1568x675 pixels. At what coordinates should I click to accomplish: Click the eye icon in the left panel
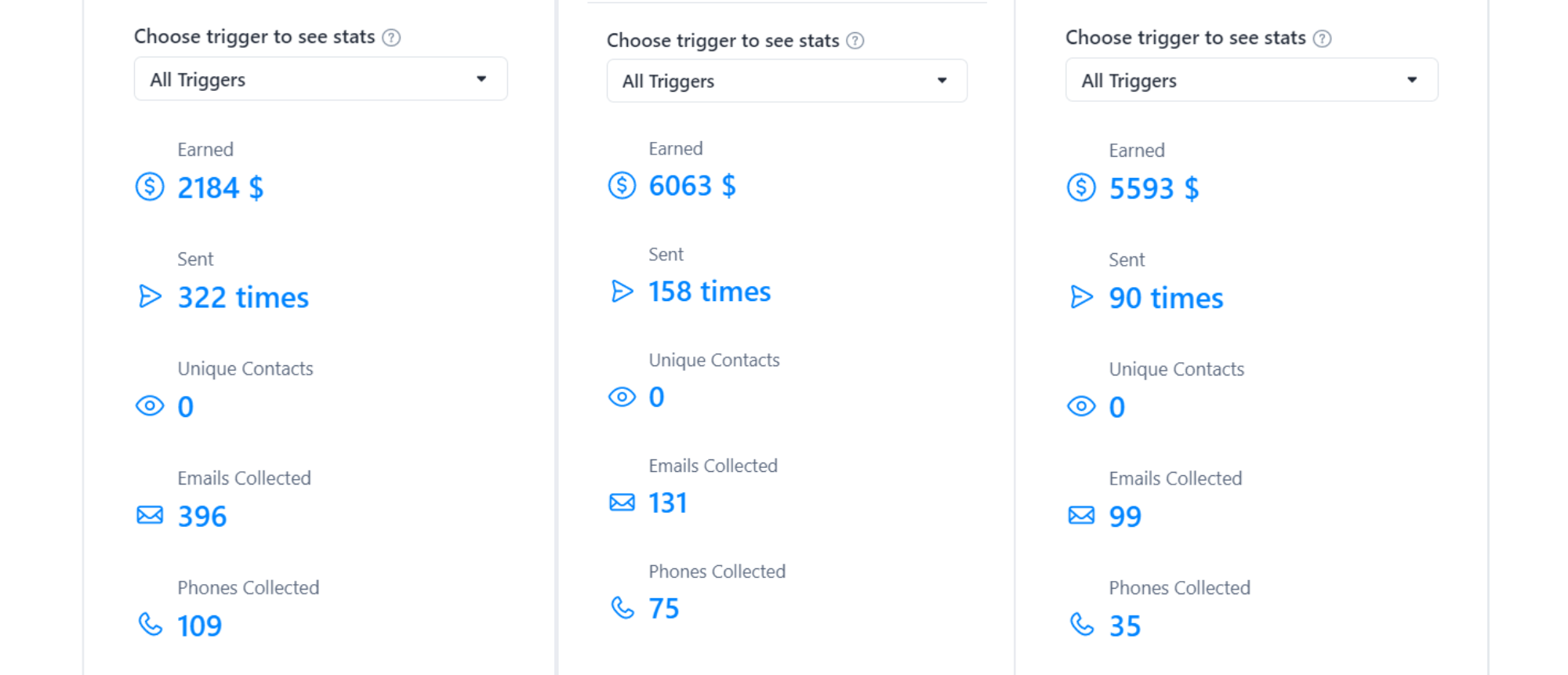pyautogui.click(x=150, y=406)
